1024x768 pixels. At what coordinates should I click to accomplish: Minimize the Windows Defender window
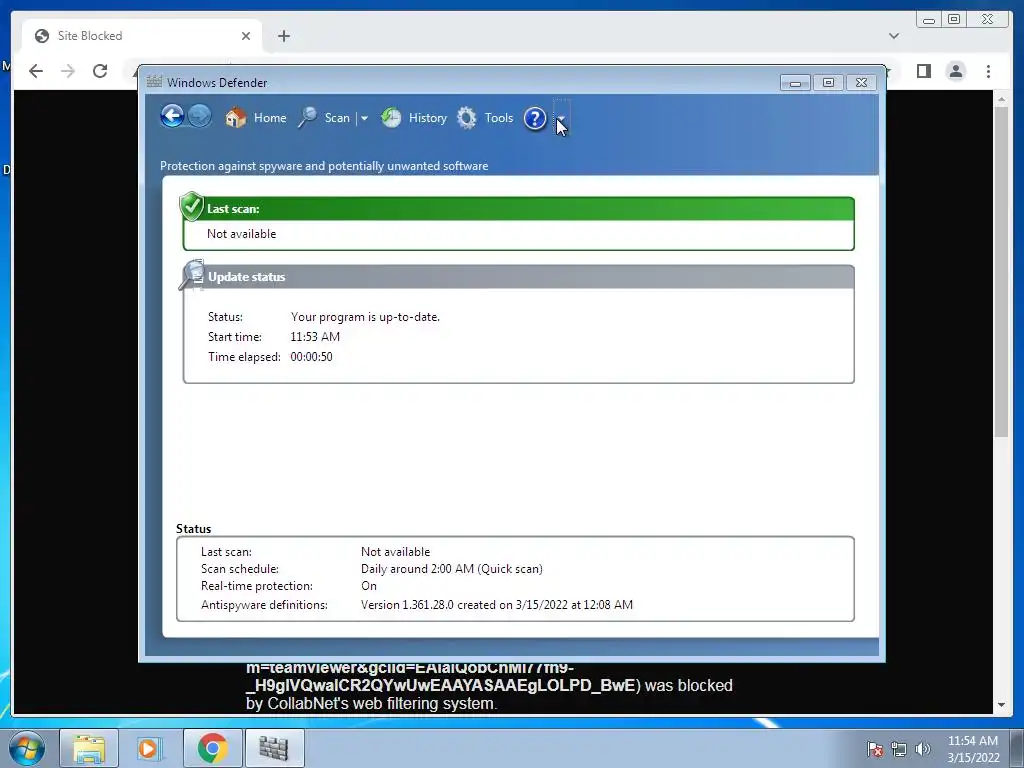coord(795,83)
